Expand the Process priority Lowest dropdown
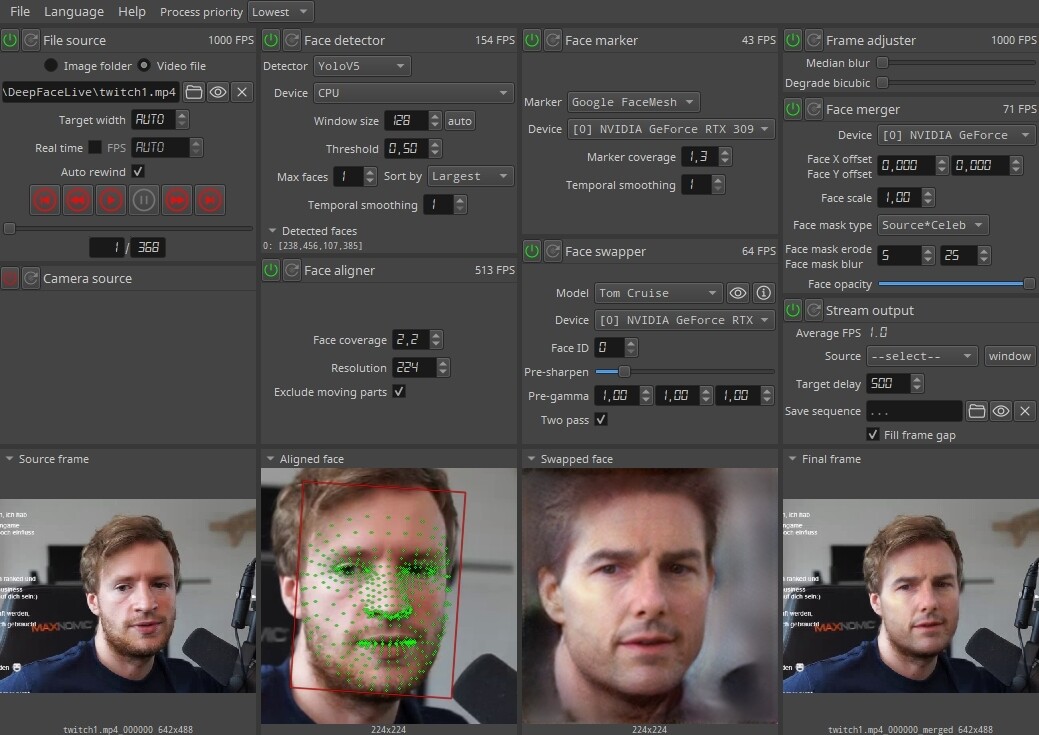Viewport: 1039px width, 735px height. tap(280, 12)
